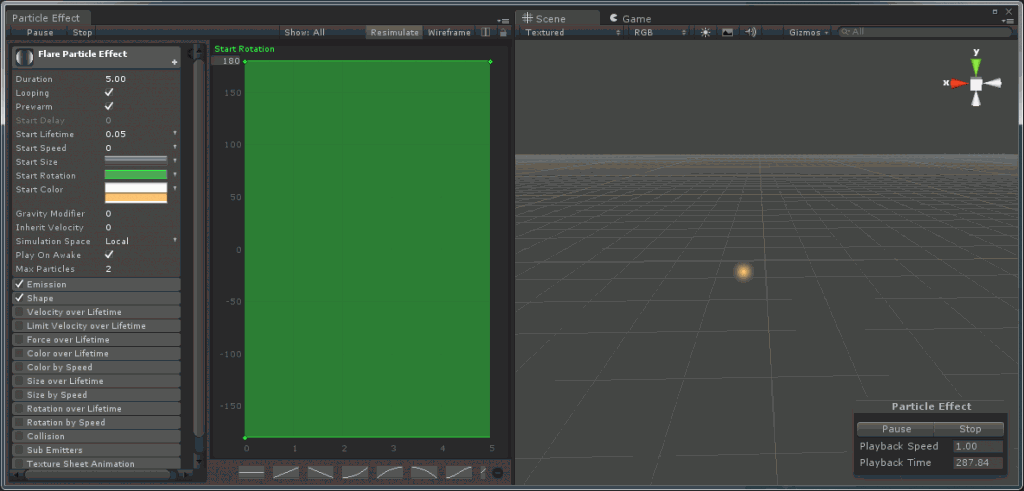
Task: Click Pause in the scene Particle Effect overlay
Action: (896, 429)
